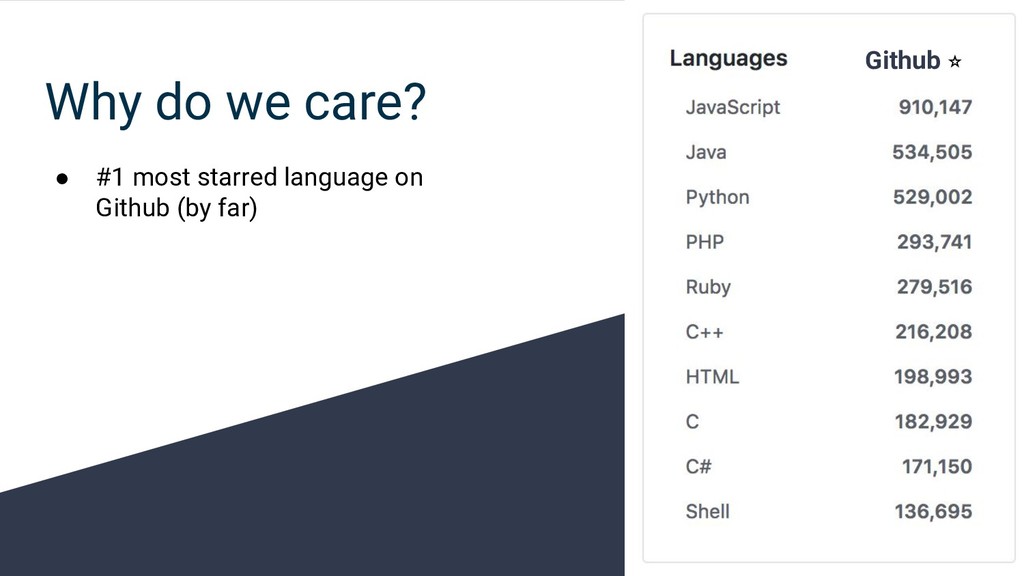Select the 534,505 star count
The image size is (1024, 576).
point(932,152)
